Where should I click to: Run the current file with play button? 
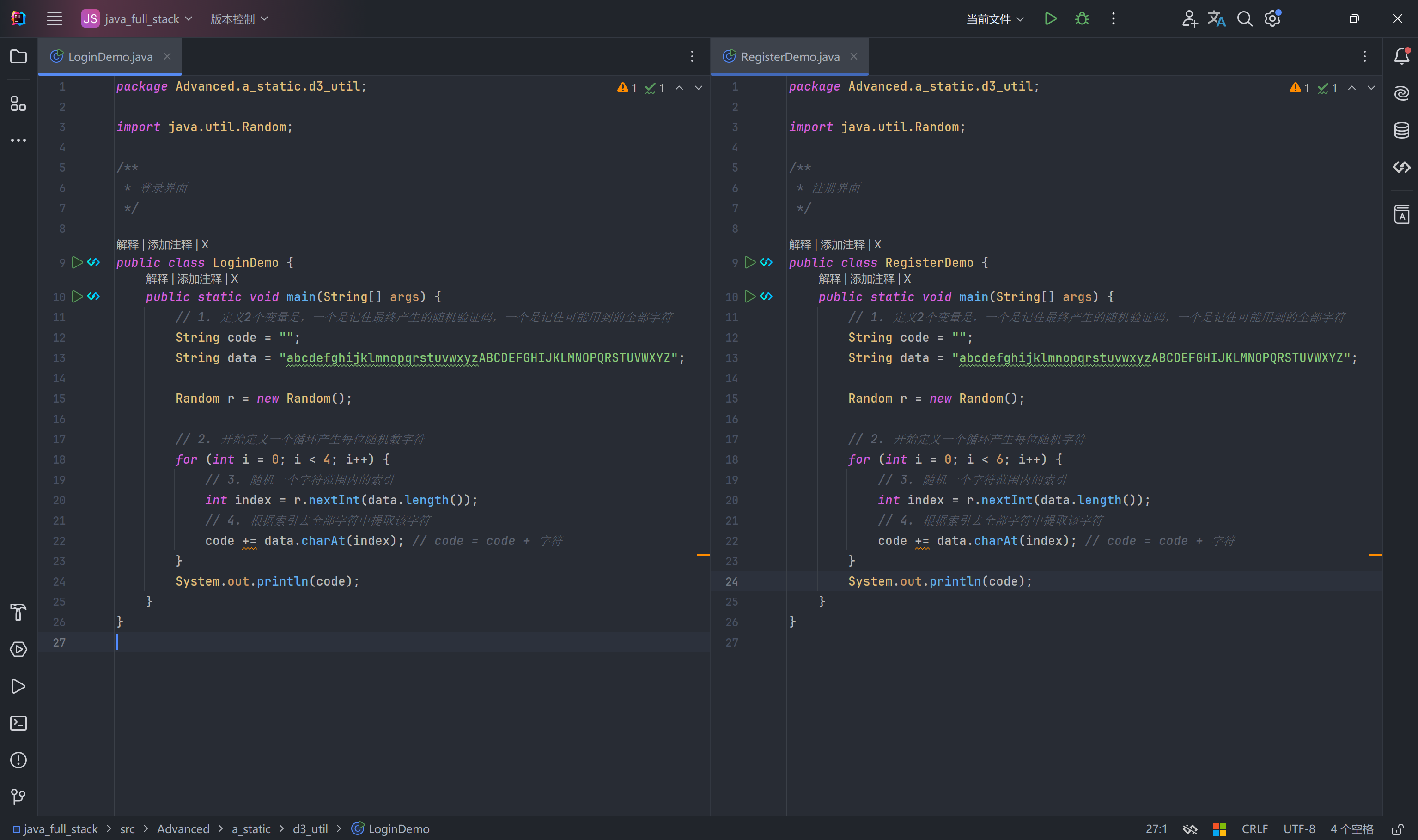[1051, 18]
